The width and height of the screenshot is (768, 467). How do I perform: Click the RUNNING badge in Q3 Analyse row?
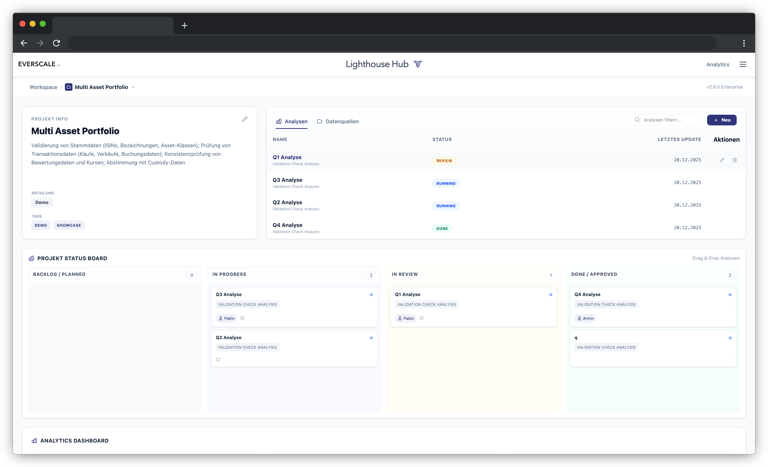(x=446, y=183)
